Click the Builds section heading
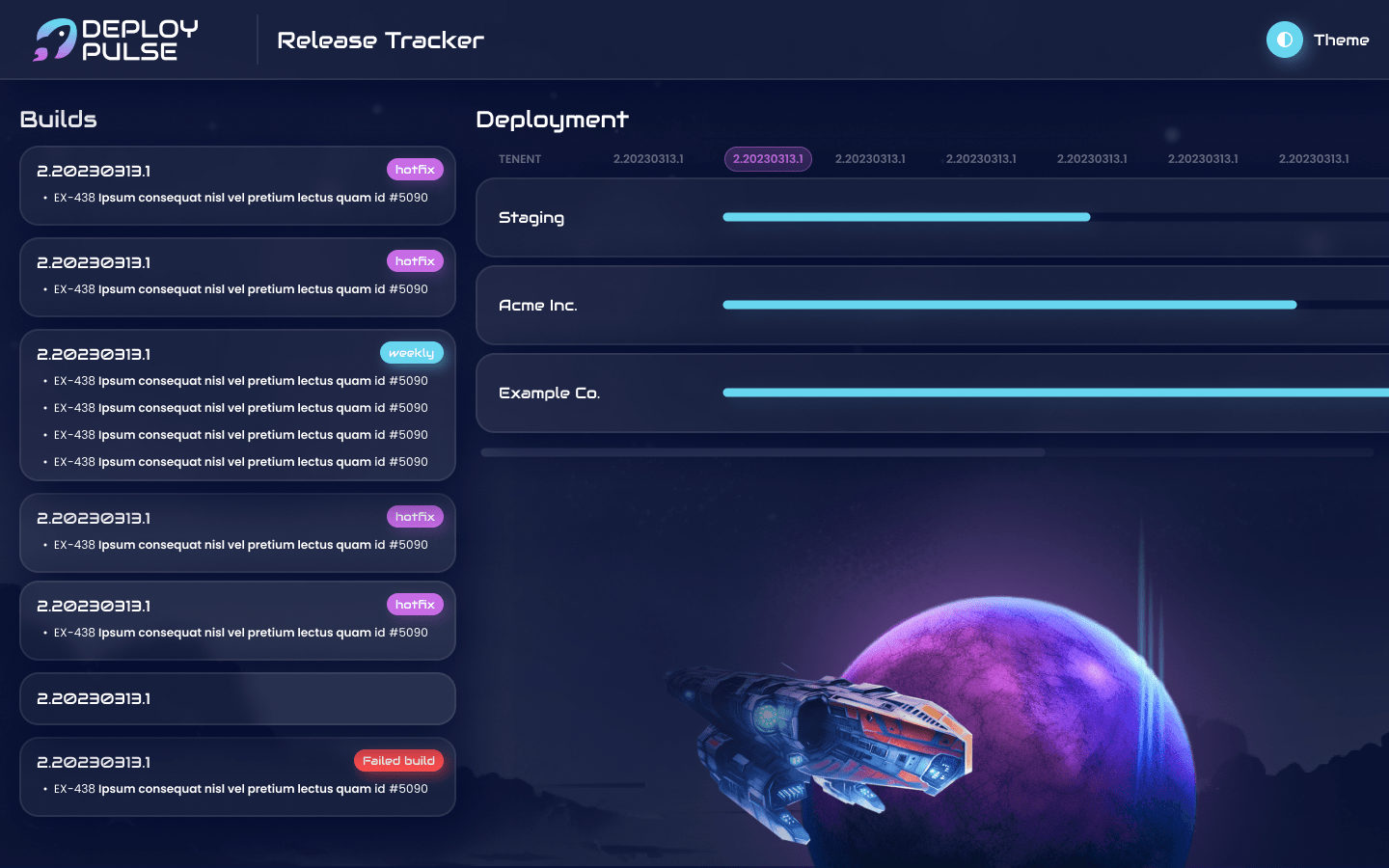Image resolution: width=1389 pixels, height=868 pixels. point(58,120)
